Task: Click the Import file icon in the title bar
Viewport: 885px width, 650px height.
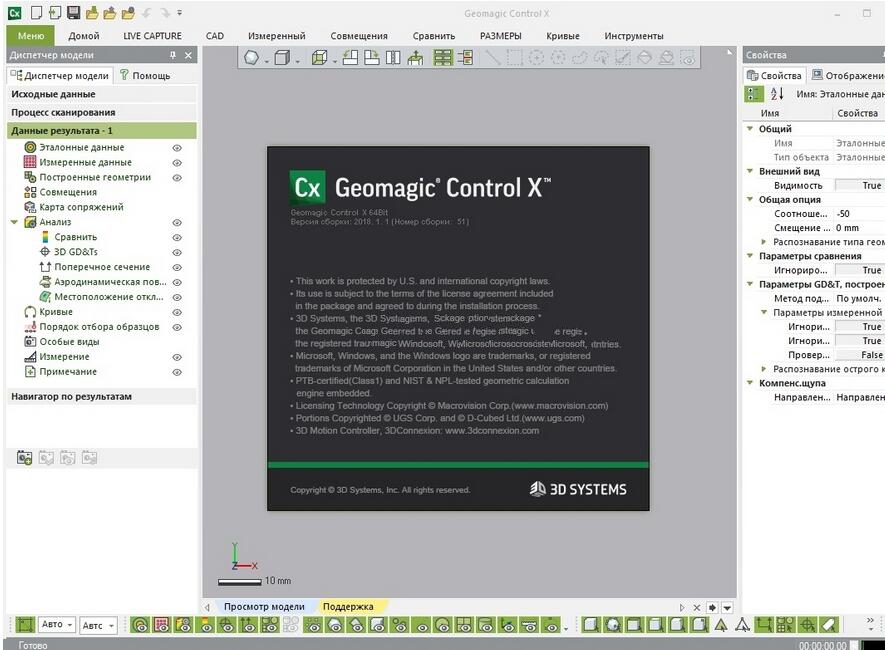Action: (x=55, y=12)
